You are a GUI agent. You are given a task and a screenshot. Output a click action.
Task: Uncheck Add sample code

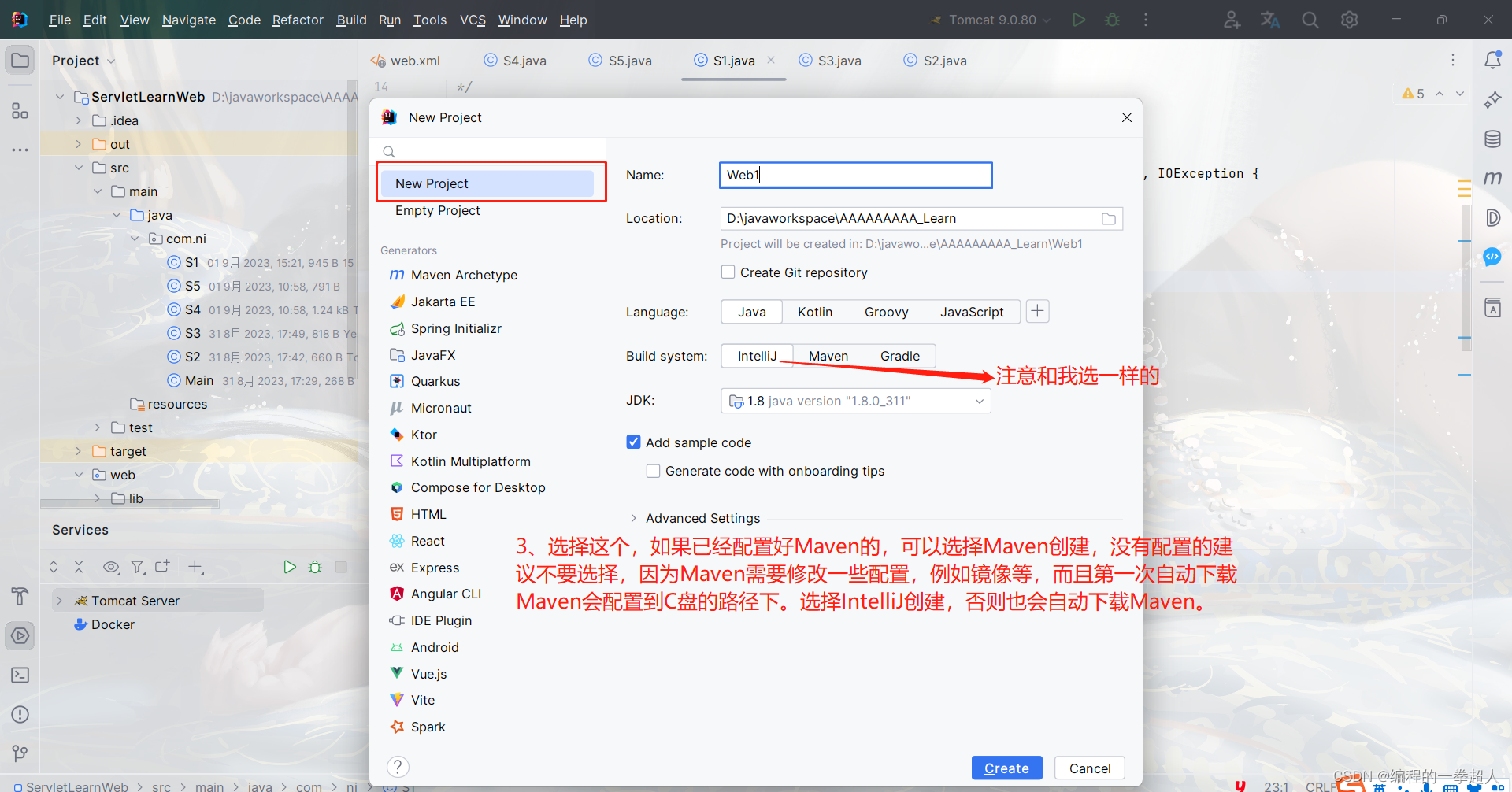pos(633,442)
